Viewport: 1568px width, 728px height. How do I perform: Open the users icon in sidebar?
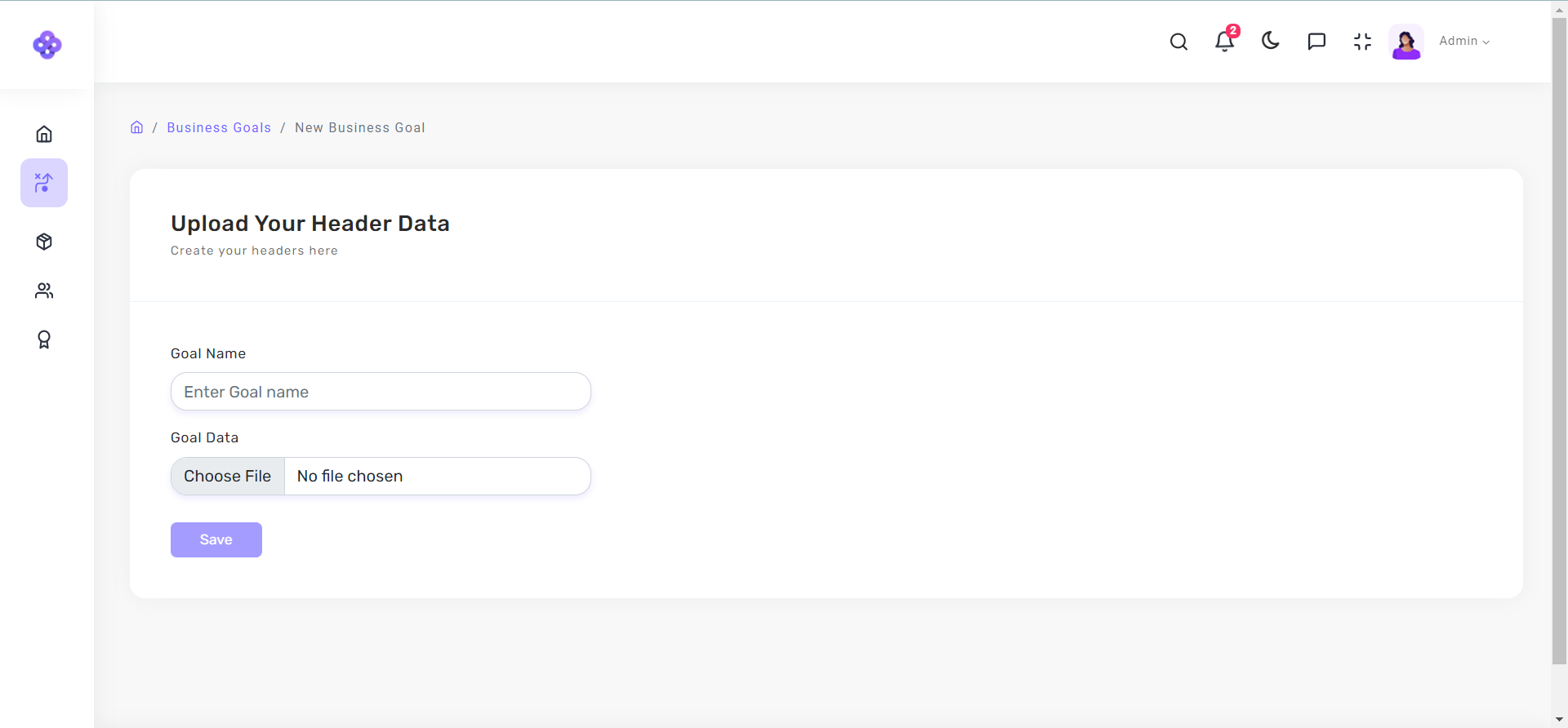(x=44, y=291)
